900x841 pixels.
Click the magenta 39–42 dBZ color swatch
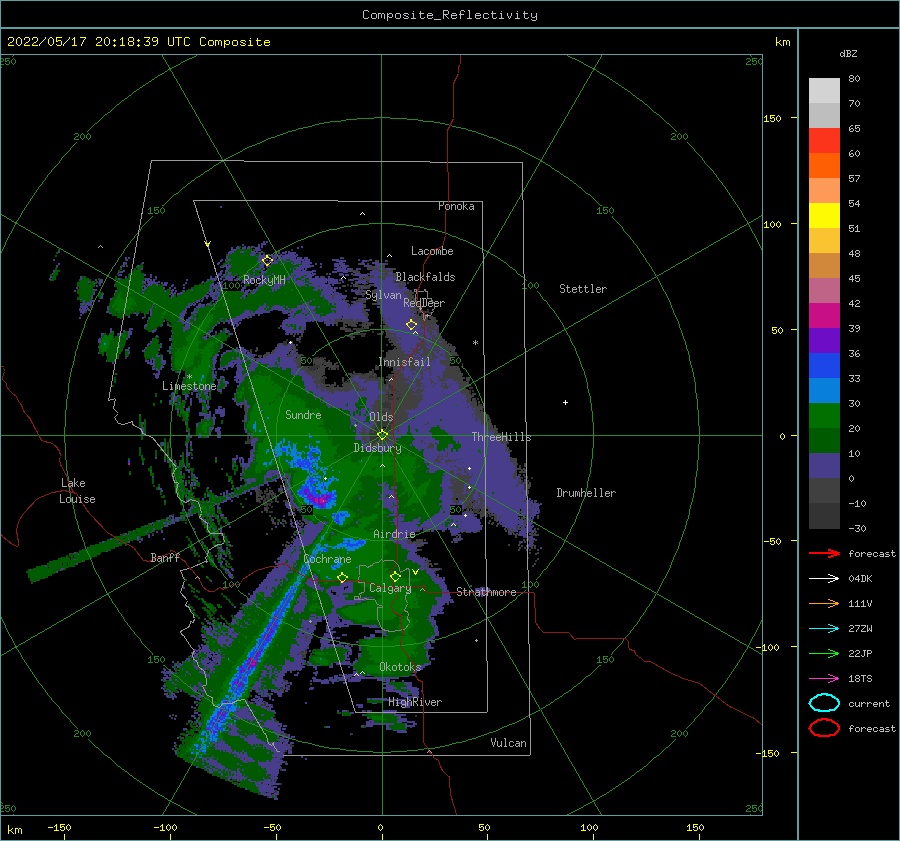[824, 316]
